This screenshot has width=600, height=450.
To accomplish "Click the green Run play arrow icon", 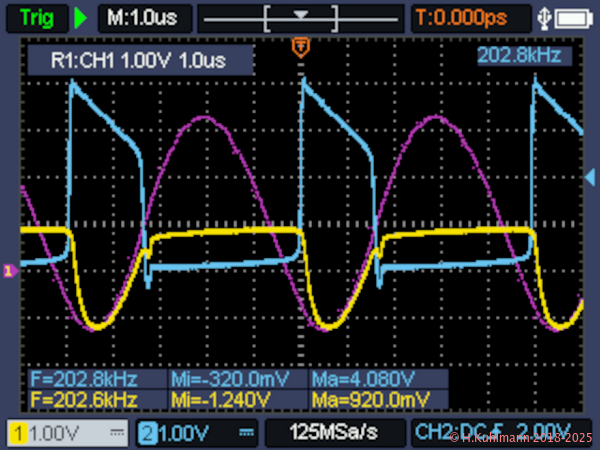I will 81,17.
